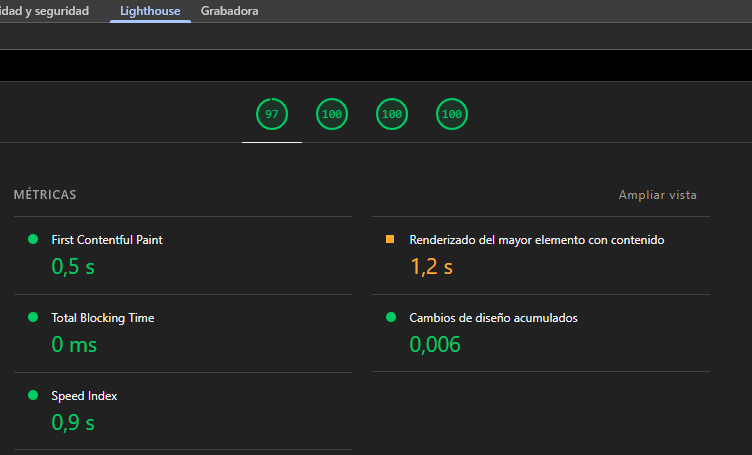The height and width of the screenshot is (455, 752).
Task: Click green dot beside Total Blocking Time
Action: (33, 318)
